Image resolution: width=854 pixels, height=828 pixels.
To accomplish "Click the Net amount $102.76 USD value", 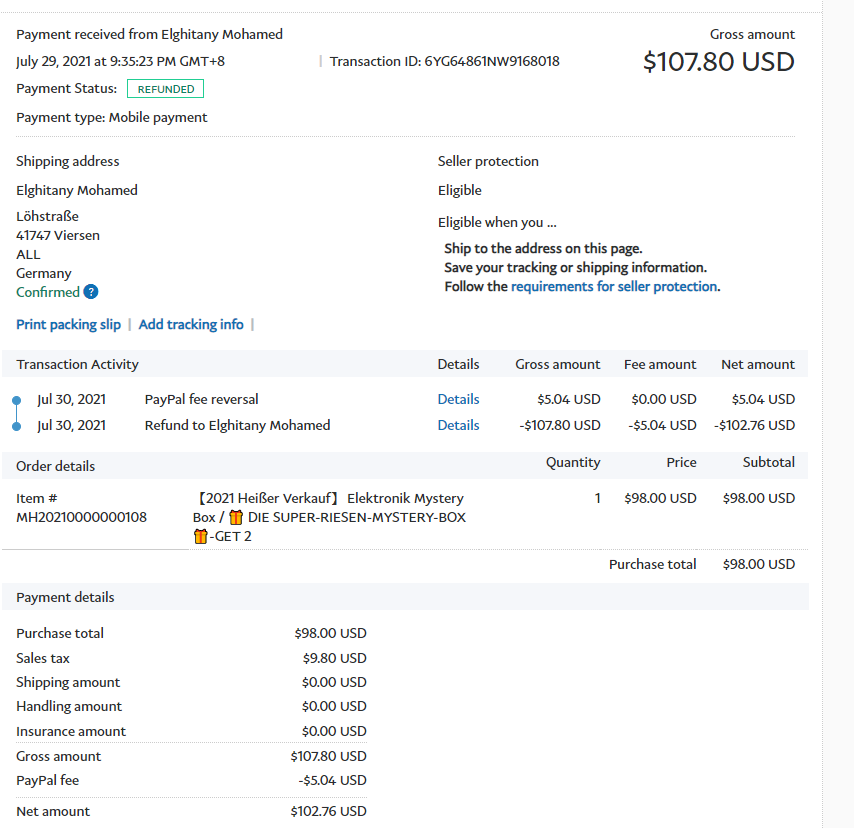I will pyautogui.click(x=328, y=811).
